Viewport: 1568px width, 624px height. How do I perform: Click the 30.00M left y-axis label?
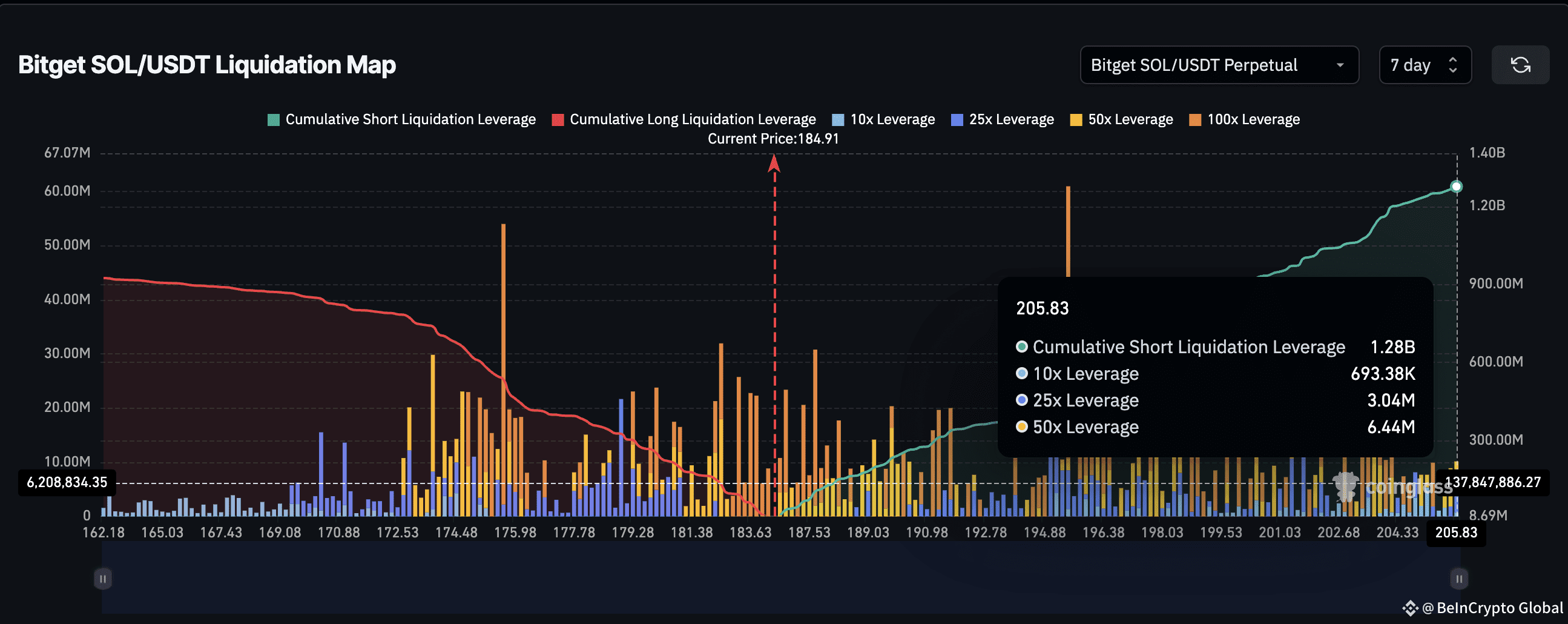coord(67,353)
